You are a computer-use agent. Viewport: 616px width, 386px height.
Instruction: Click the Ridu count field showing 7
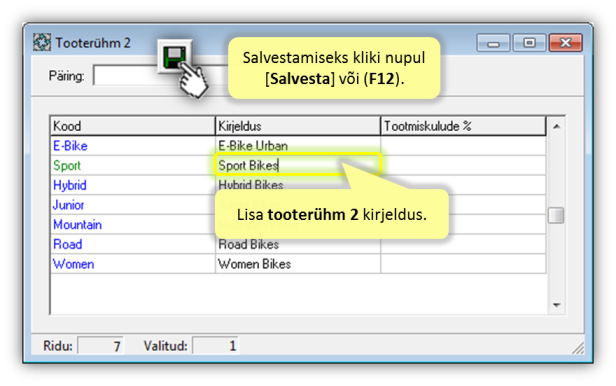[x=101, y=346]
